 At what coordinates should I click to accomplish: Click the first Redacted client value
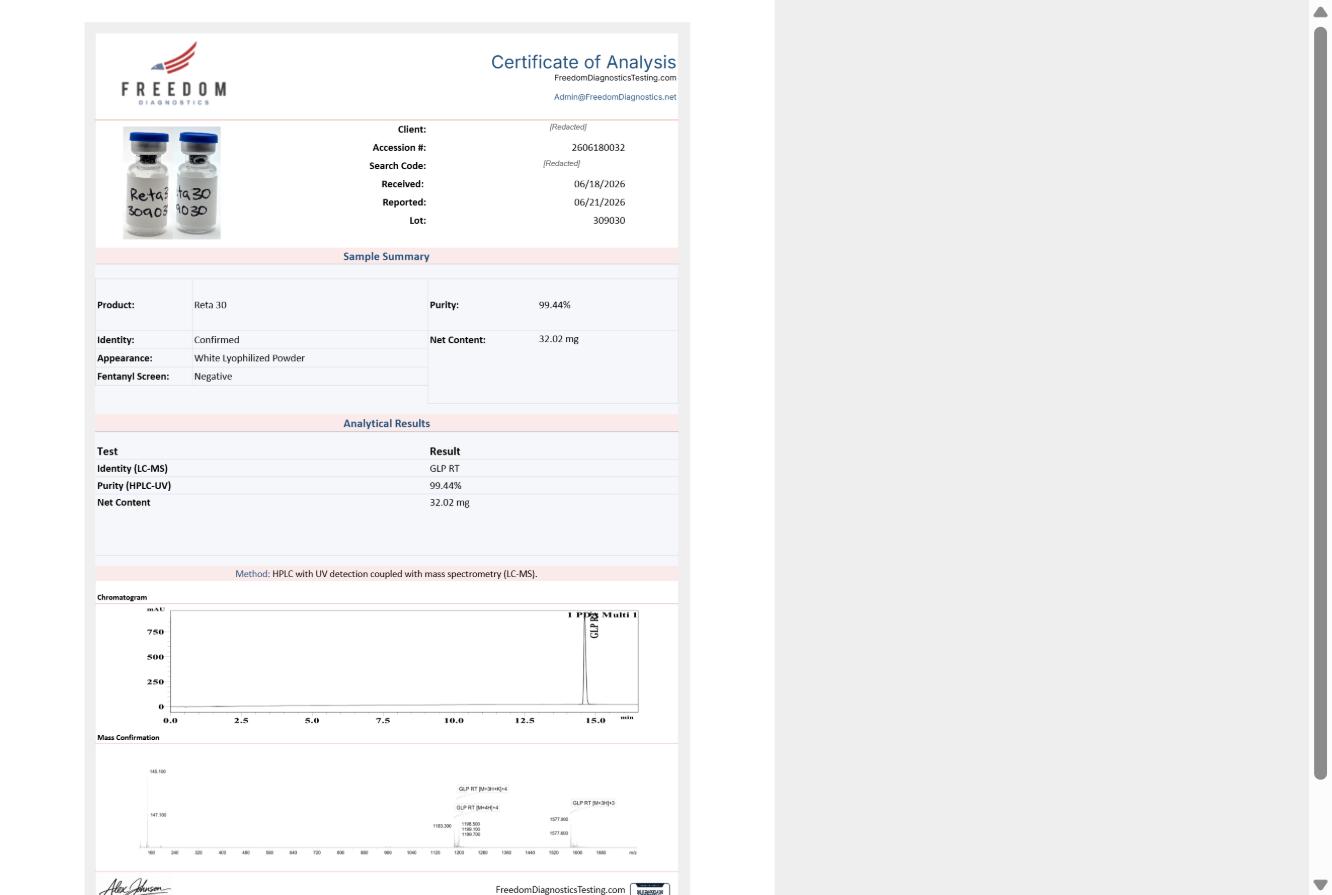[568, 127]
